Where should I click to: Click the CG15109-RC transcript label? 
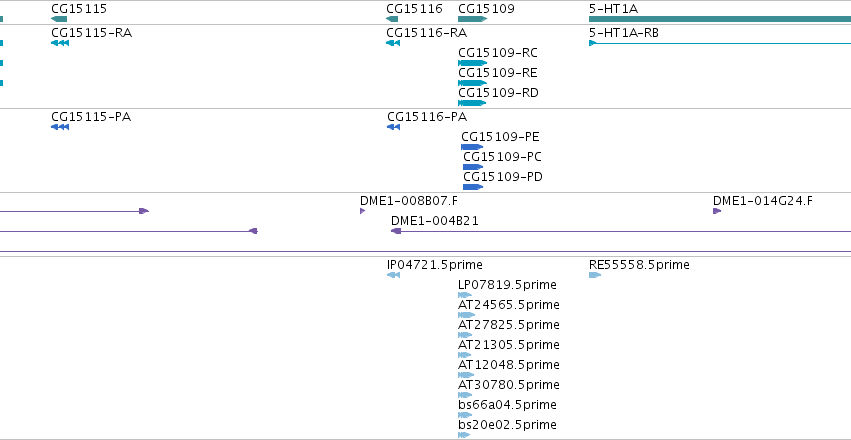498,53
